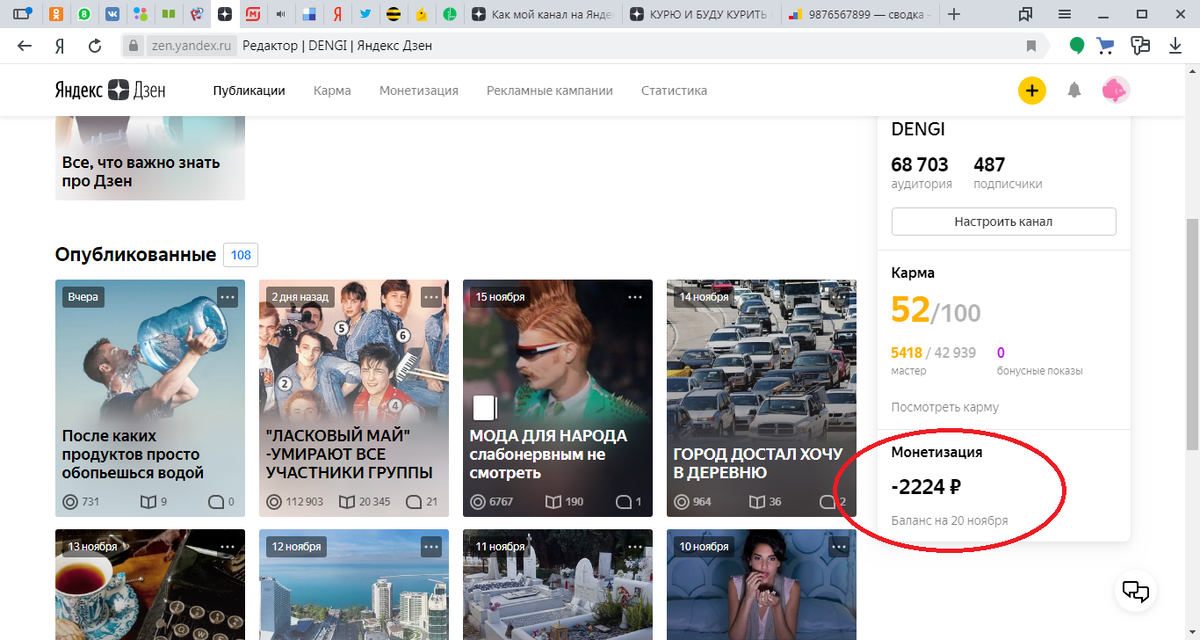The image size is (1200, 640).
Task: Click the 68 703 аудитория value
Action: point(919,165)
